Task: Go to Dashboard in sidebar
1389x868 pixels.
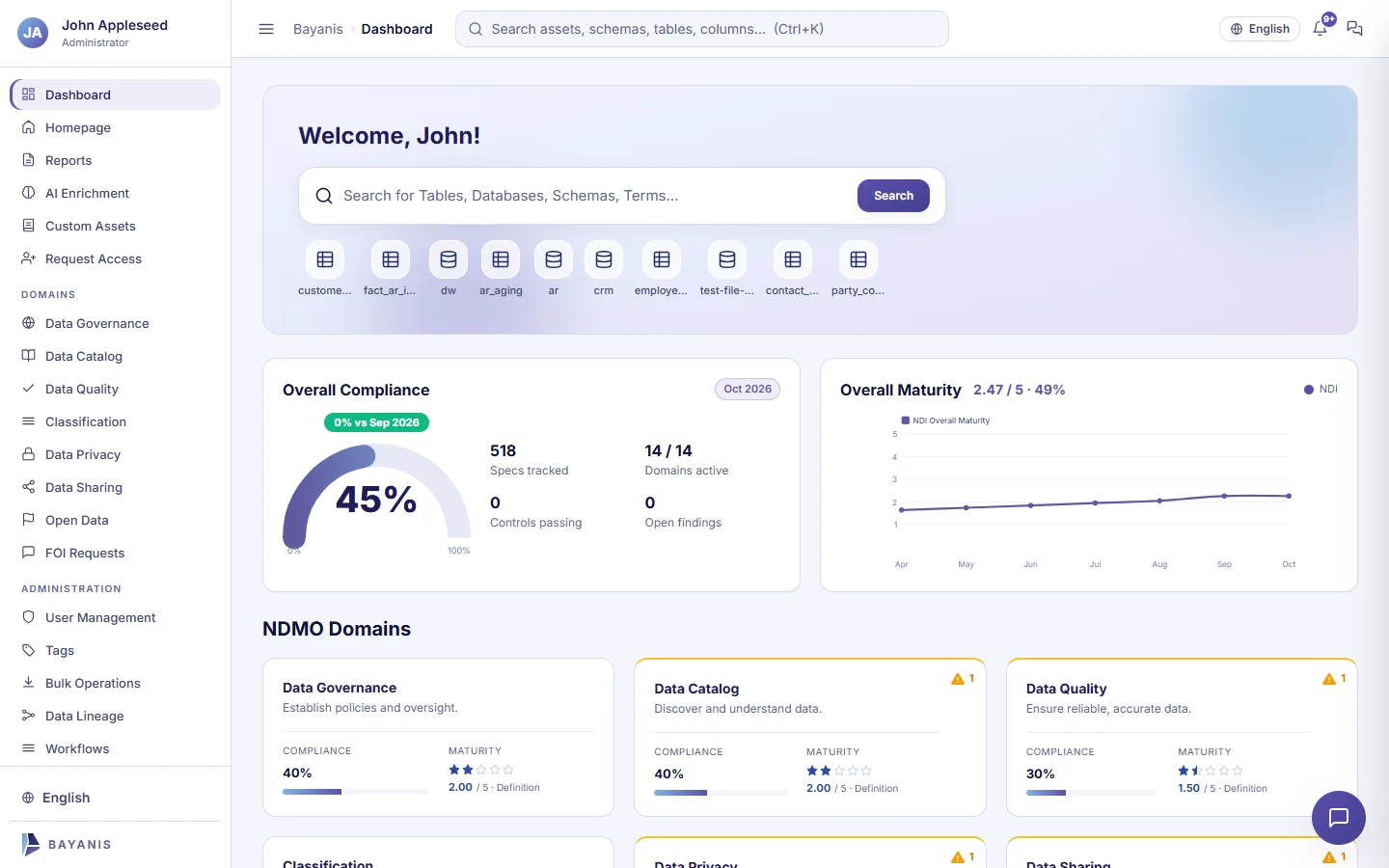Action: (116, 95)
